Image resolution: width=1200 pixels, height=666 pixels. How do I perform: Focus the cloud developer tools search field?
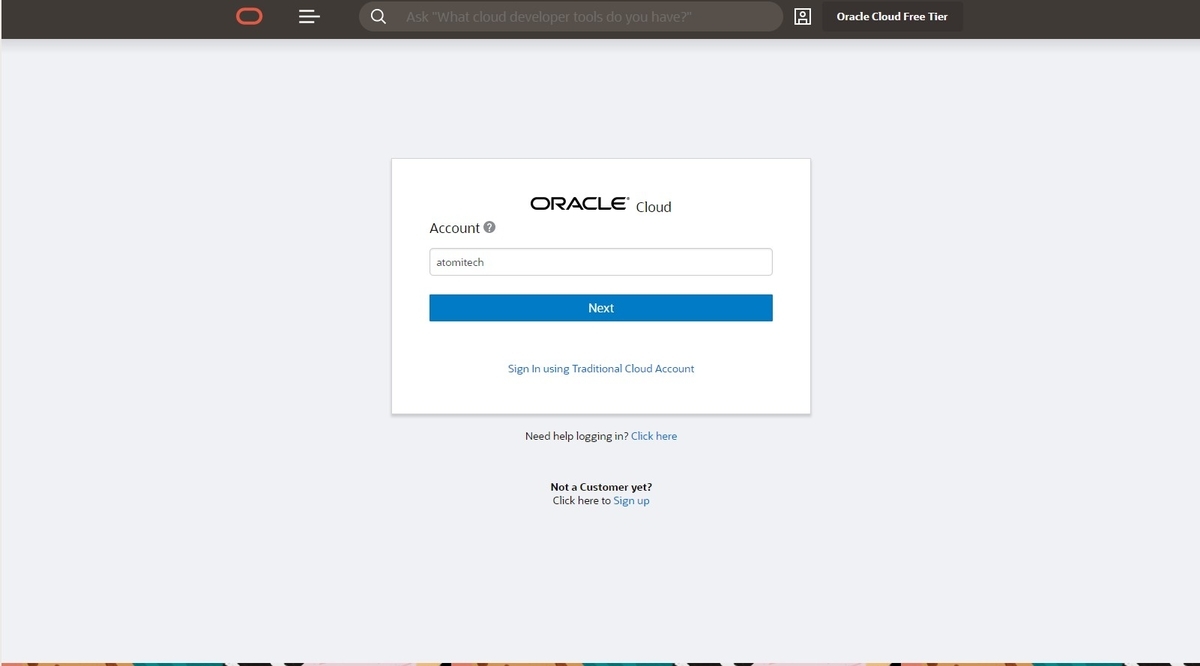tap(571, 17)
